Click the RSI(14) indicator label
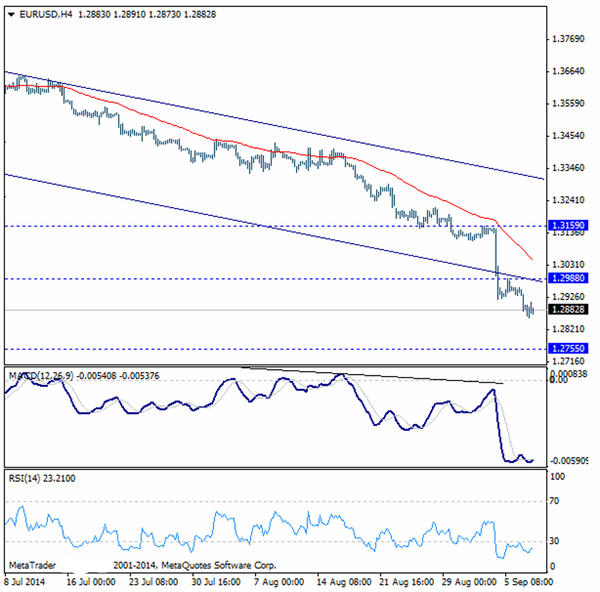Image resolution: width=600 pixels, height=592 pixels. pyautogui.click(x=25, y=478)
